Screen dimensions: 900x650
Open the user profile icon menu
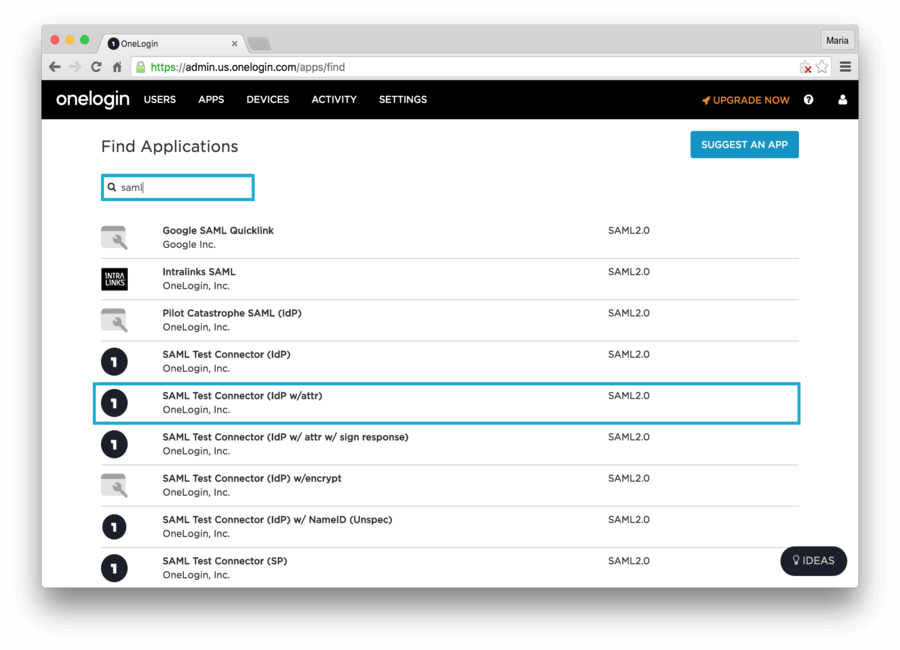pyautogui.click(x=842, y=100)
